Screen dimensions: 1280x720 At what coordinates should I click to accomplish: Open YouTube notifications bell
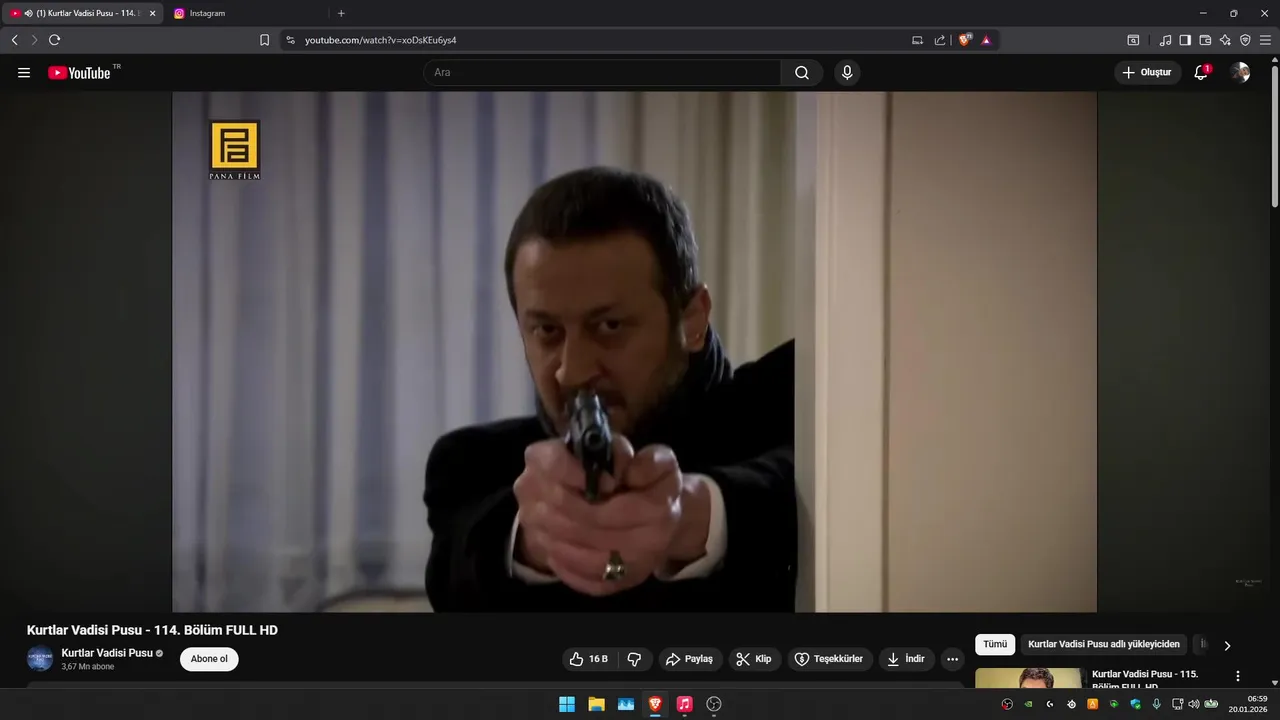tap(1201, 73)
